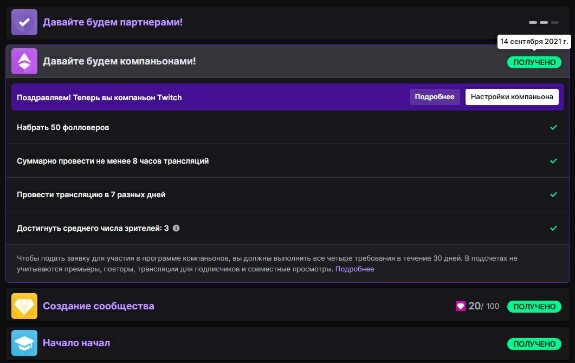Expand the "Начало начал" achievement
575x363 pixels.
[288, 343]
